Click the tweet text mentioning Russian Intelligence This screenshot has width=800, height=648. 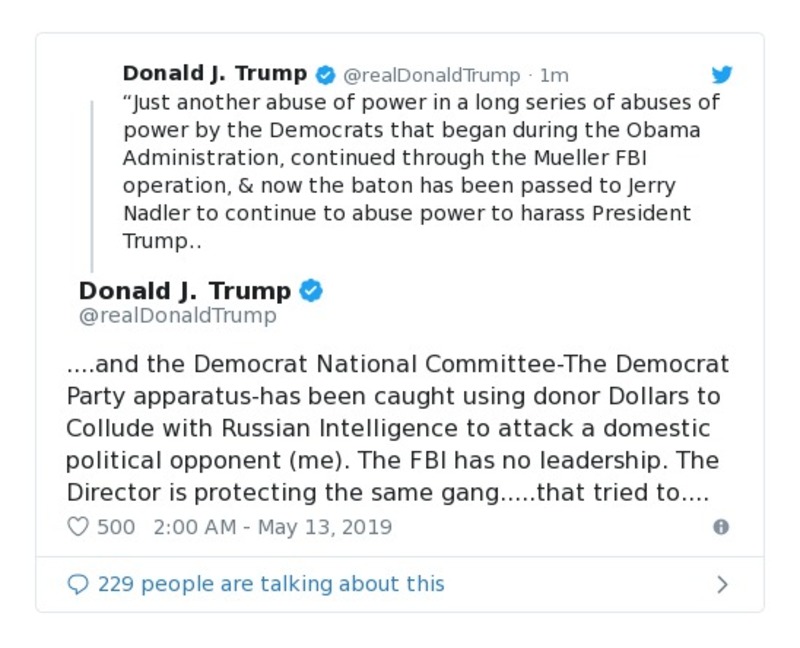[x=400, y=428]
